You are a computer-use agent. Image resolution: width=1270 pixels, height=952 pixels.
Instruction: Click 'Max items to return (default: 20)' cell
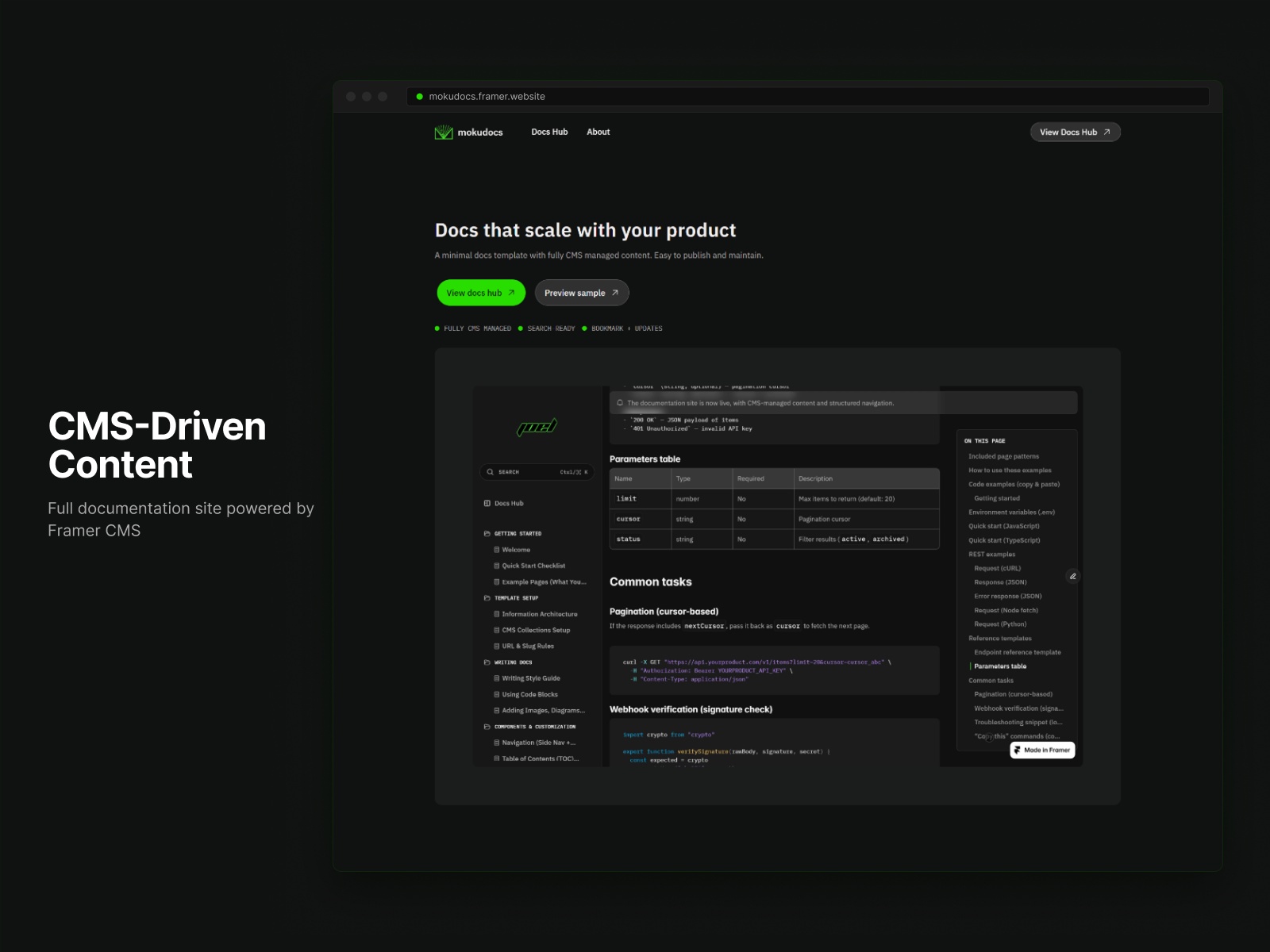[866, 499]
